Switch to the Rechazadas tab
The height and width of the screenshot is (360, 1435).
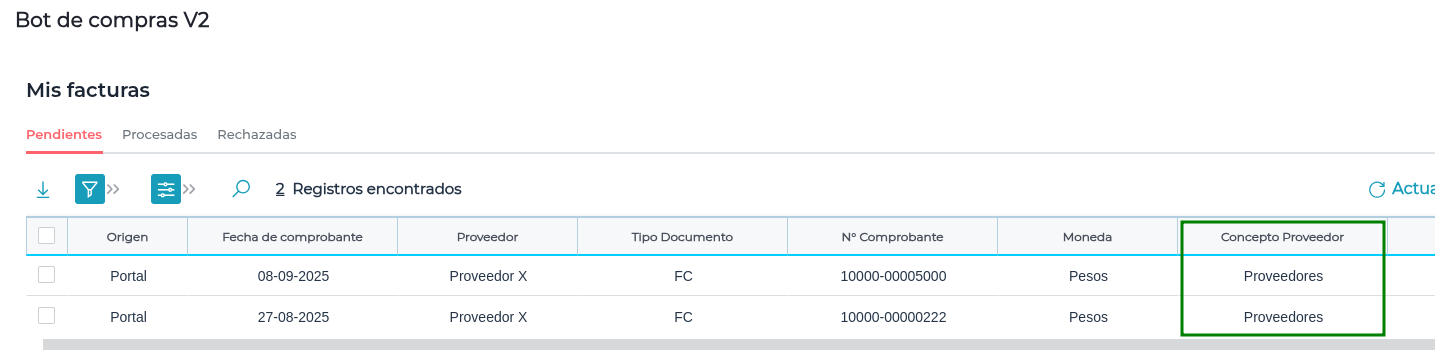pyautogui.click(x=257, y=134)
